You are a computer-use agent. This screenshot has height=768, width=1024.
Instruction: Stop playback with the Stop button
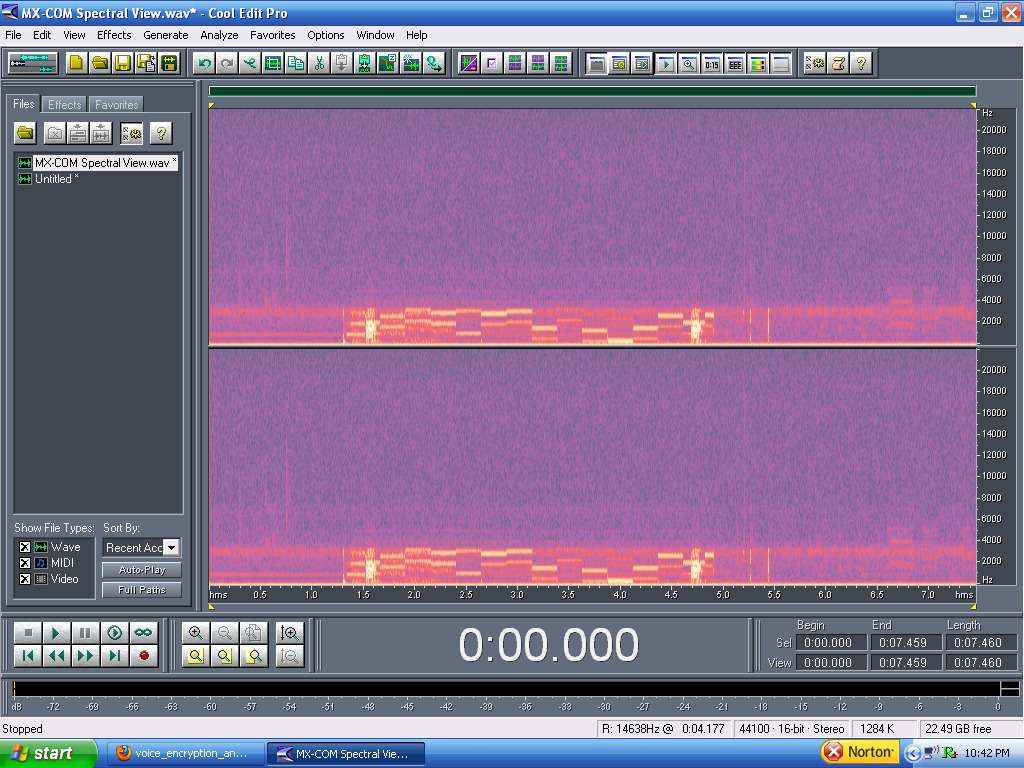tap(27, 632)
